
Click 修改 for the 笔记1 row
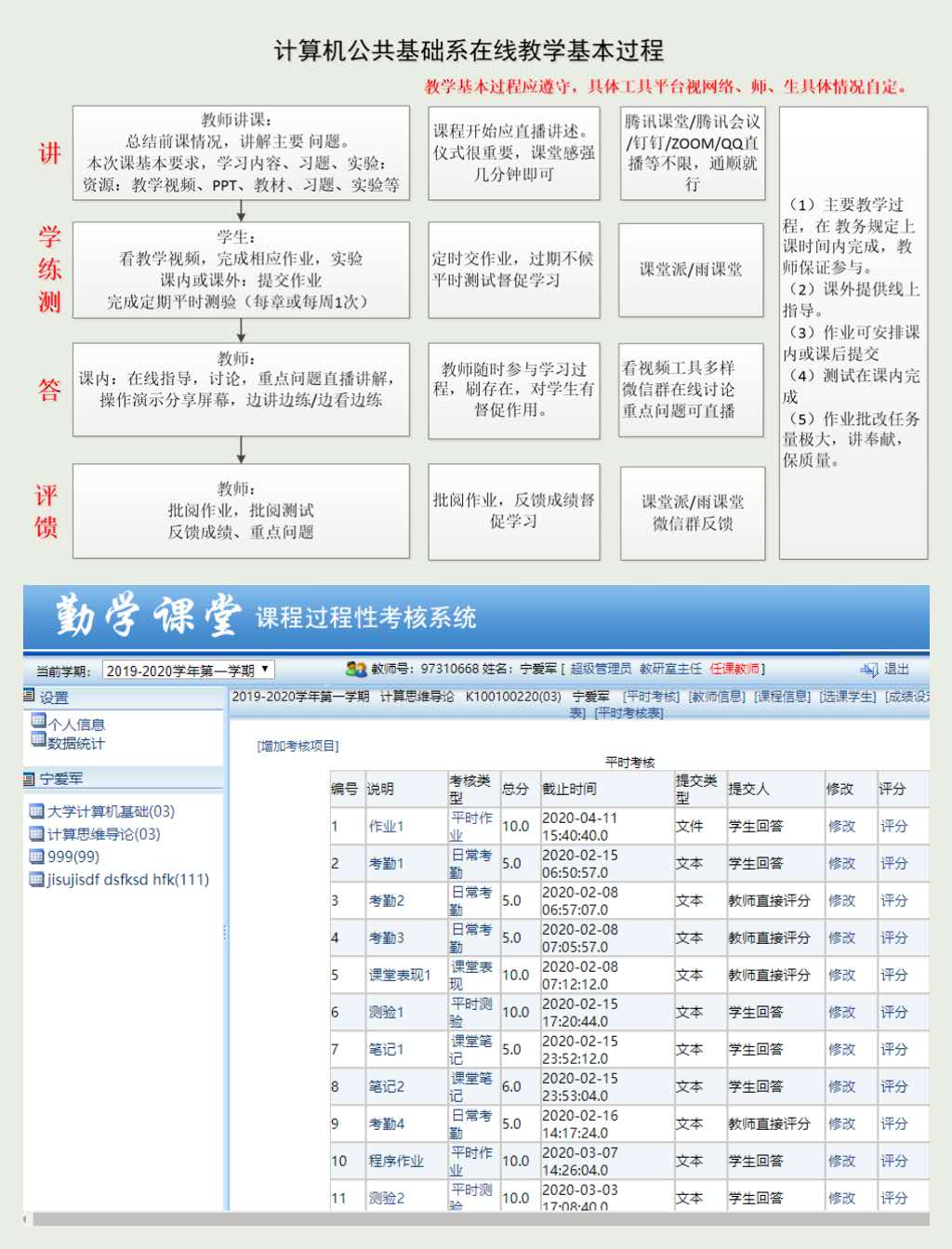point(841,1049)
